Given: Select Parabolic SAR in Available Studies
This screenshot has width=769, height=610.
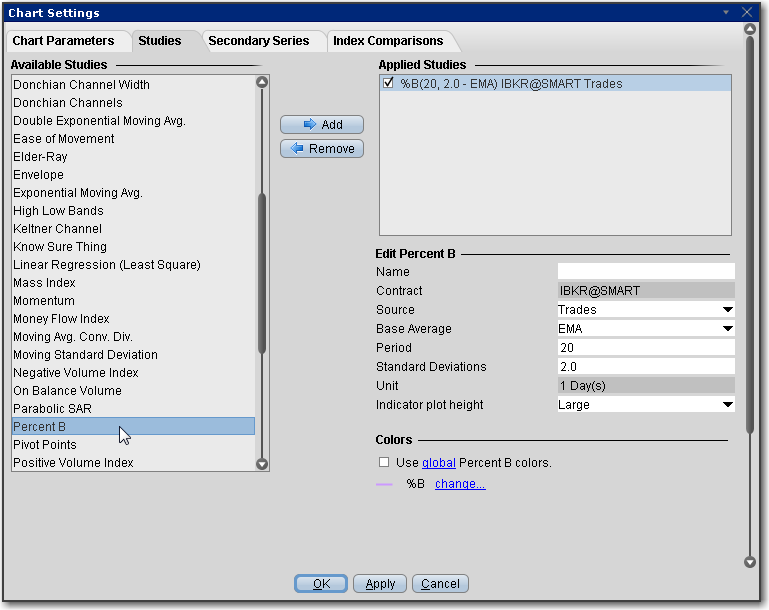Looking at the screenshot, I should [53, 409].
